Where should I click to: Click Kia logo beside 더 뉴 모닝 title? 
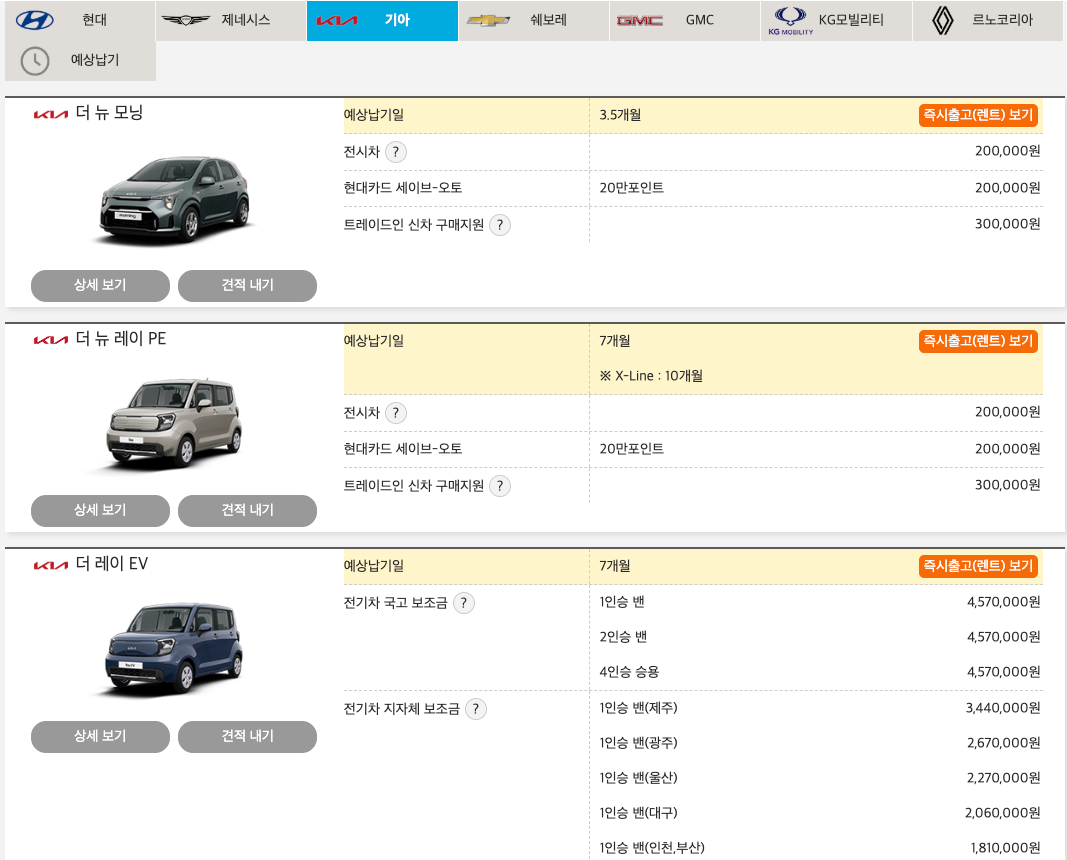tap(51, 114)
